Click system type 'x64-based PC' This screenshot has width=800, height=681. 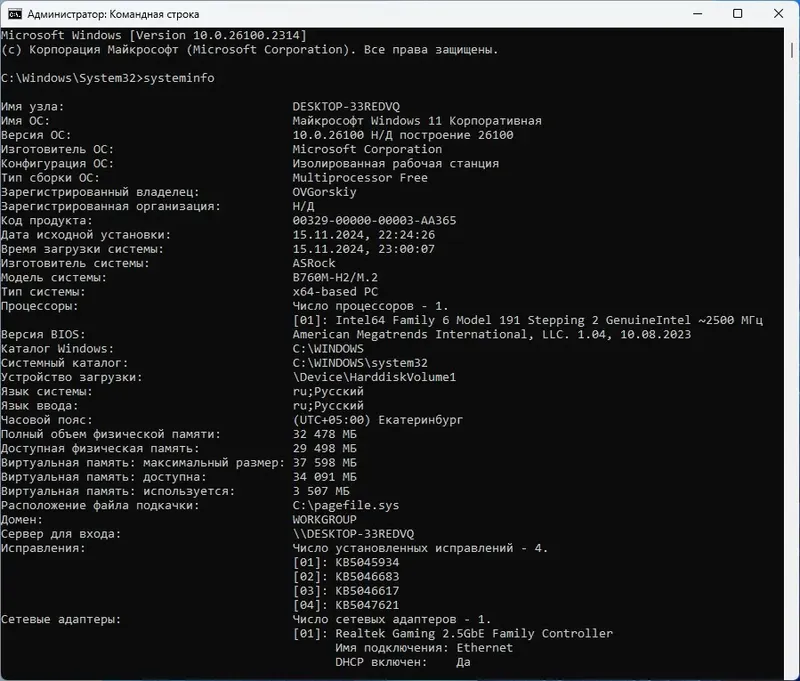(335, 292)
